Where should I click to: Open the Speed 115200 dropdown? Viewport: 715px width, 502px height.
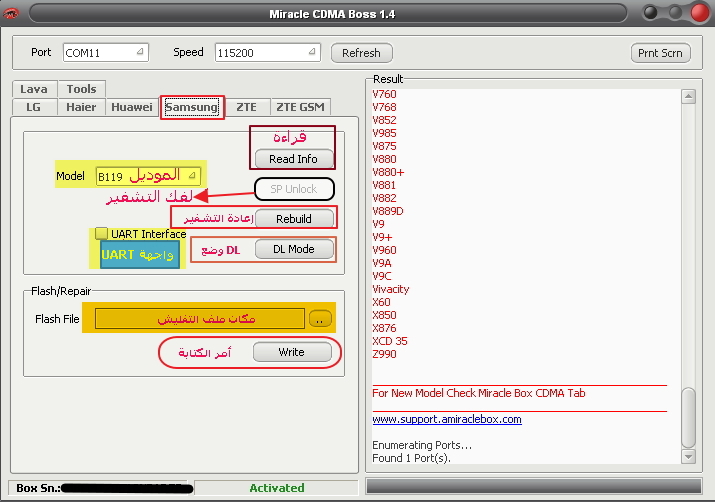coord(268,52)
